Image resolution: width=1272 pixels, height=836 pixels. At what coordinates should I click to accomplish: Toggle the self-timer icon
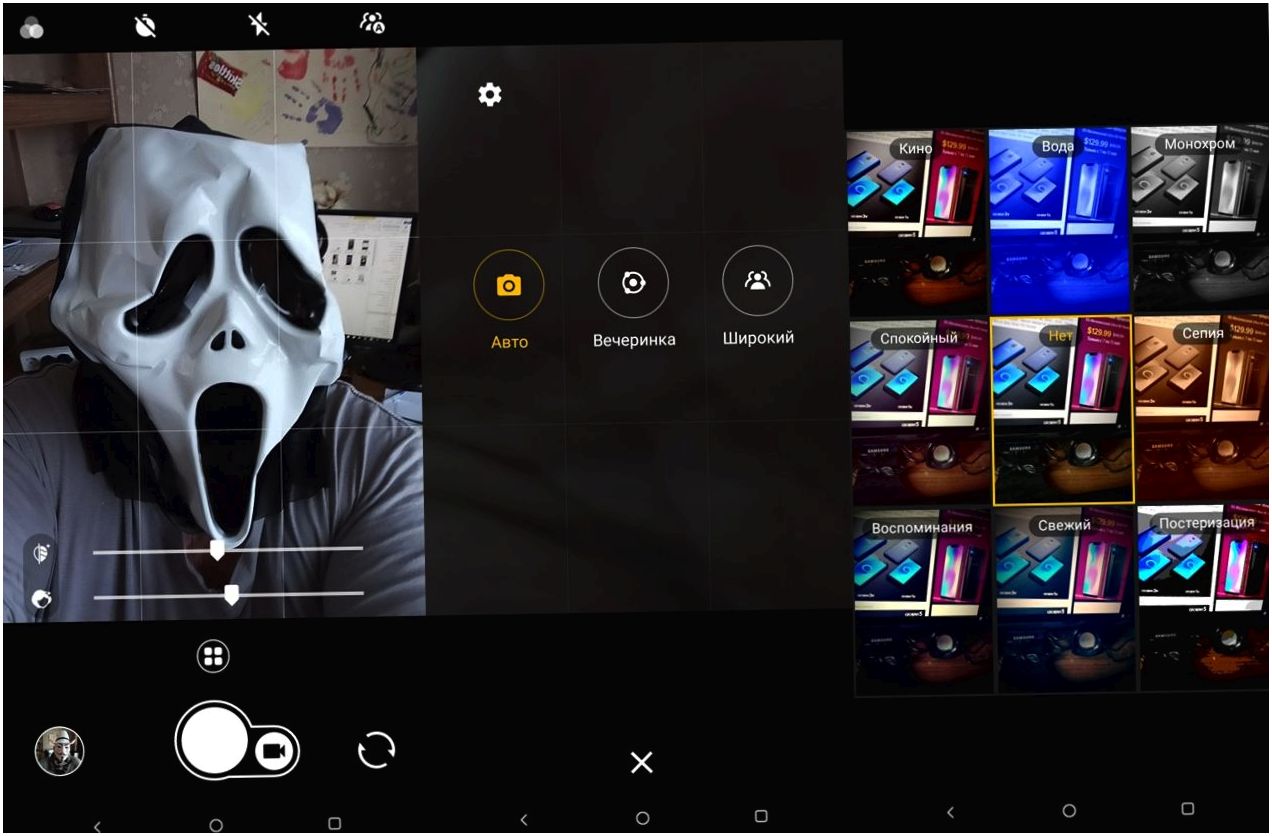[x=146, y=26]
